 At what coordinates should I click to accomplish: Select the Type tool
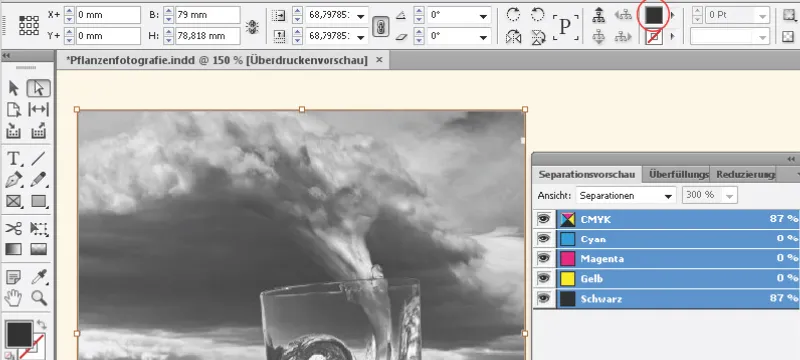[14, 159]
